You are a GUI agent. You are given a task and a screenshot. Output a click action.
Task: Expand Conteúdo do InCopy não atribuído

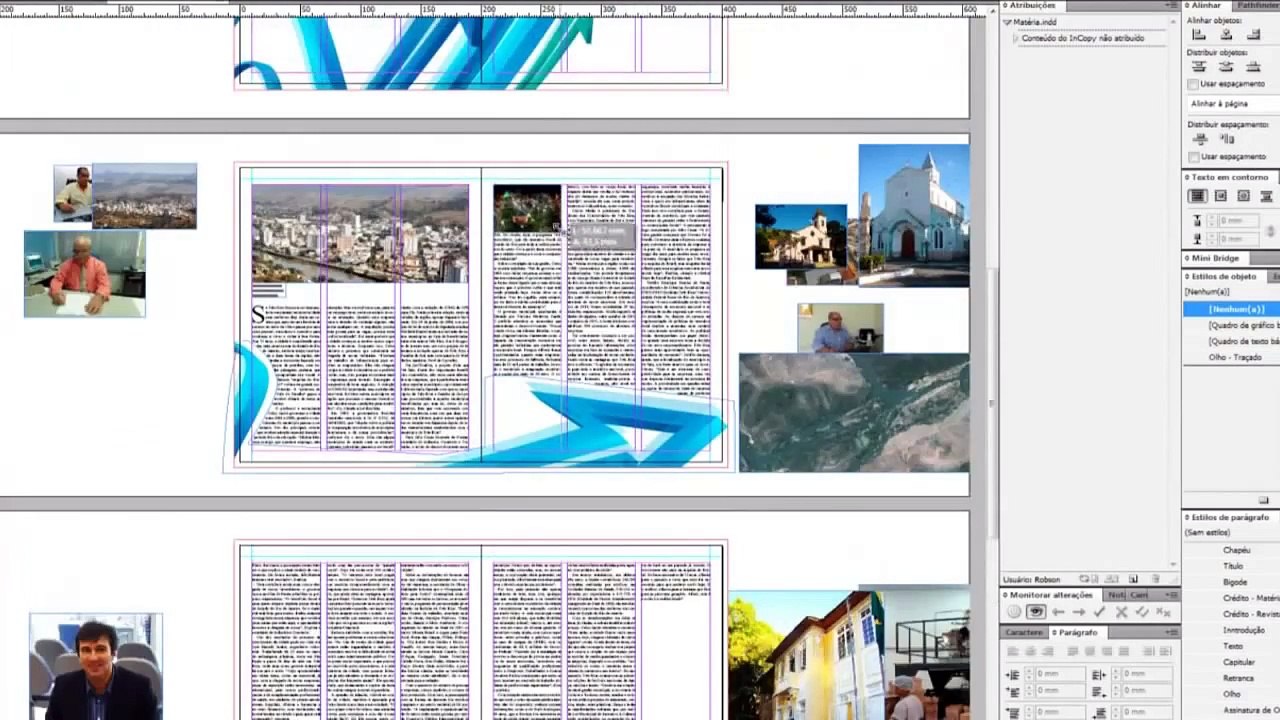pos(1016,38)
